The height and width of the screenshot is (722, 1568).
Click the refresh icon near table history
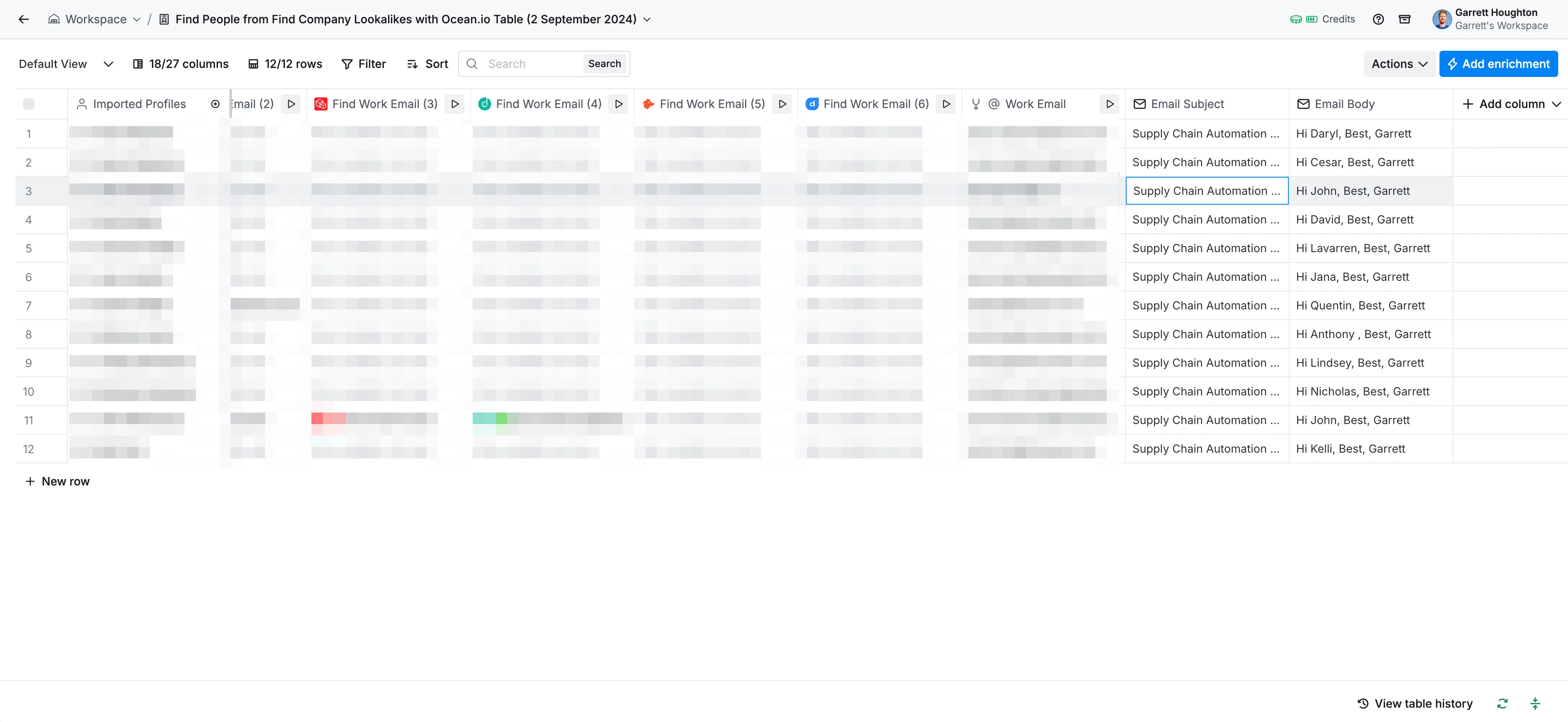[x=1502, y=704]
